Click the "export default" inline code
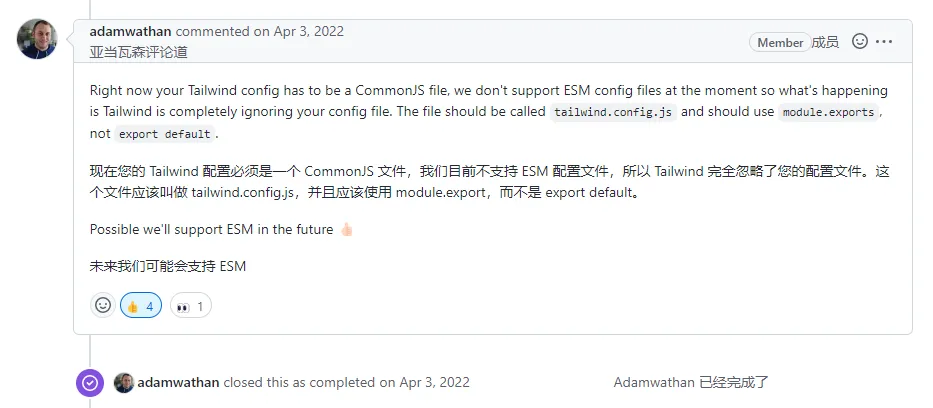Screen dimensions: 933x408 click(164, 134)
